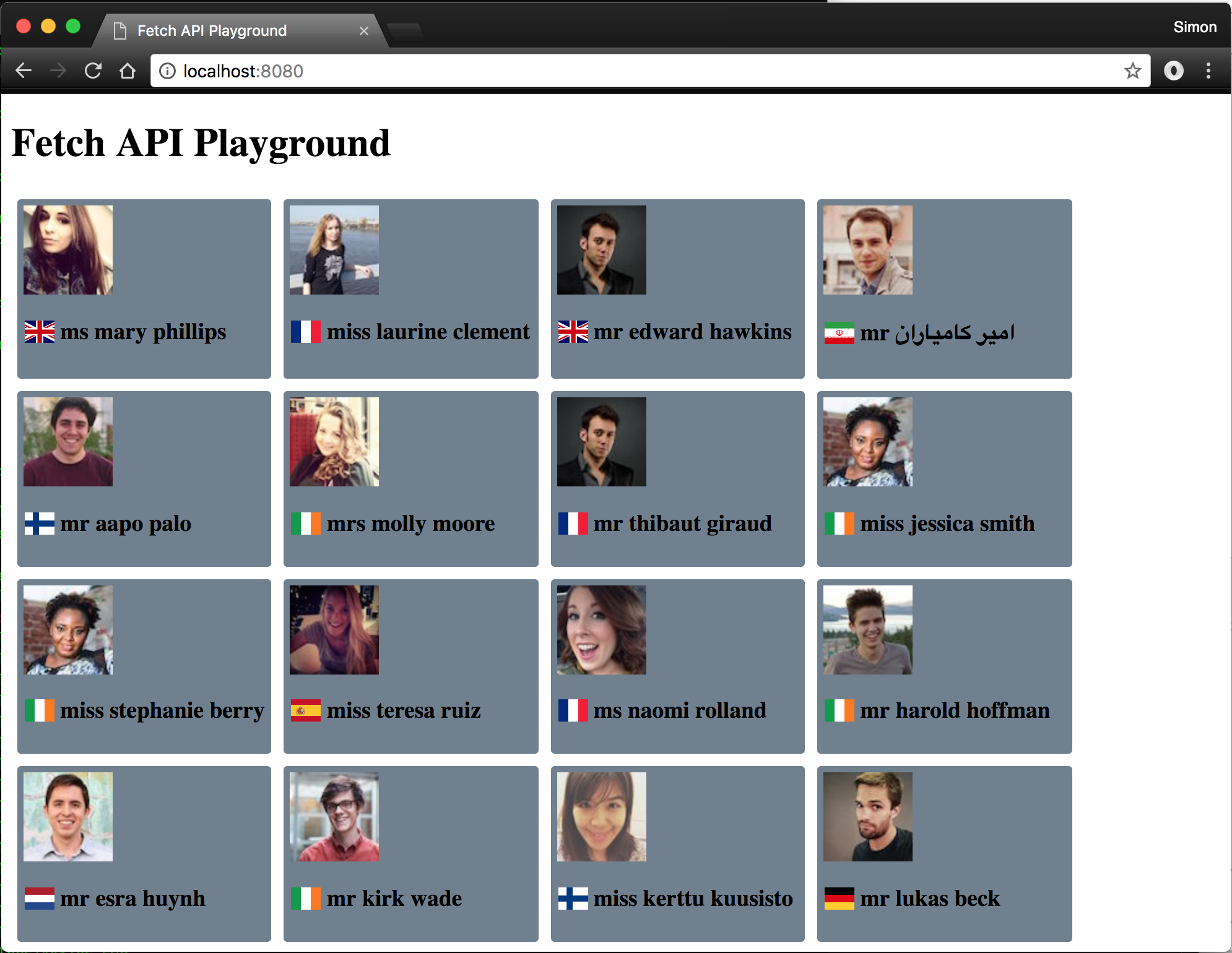Click the browser forward arrow
Image resolution: width=1232 pixels, height=953 pixels.
pyautogui.click(x=58, y=71)
